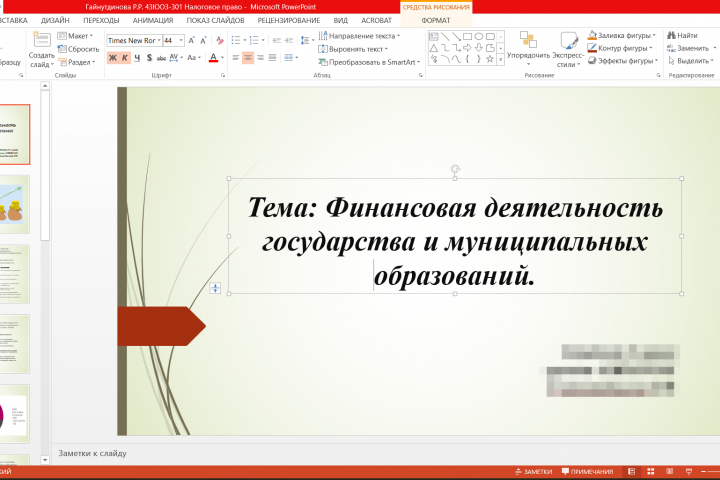This screenshot has width=720, height=480.
Task: Toggle text shadow (S) button
Action: pos(149,58)
